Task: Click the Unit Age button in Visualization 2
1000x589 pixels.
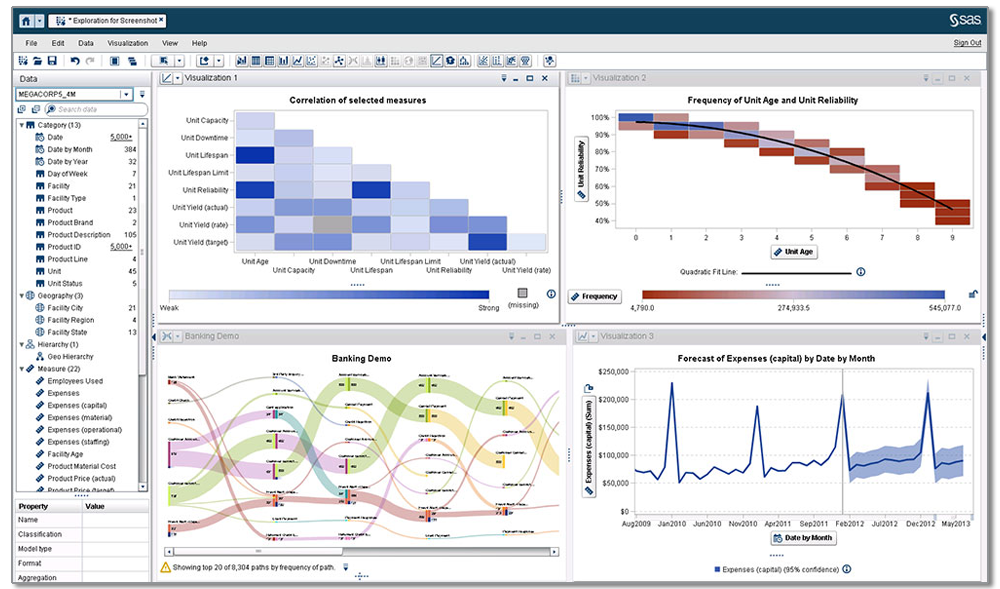Action: (x=793, y=251)
